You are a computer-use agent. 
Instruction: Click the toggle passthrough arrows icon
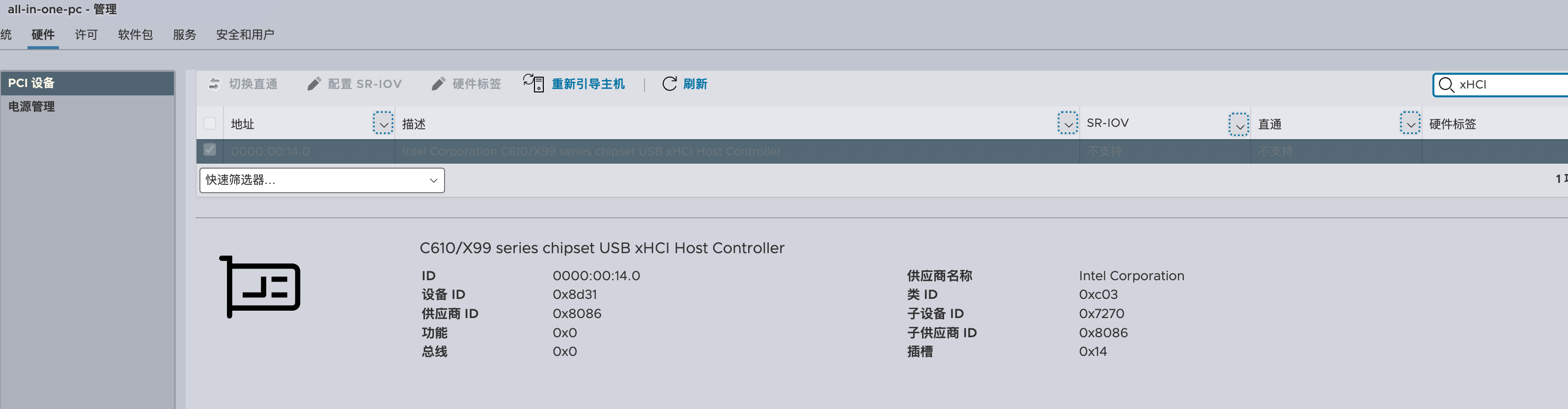coord(214,84)
